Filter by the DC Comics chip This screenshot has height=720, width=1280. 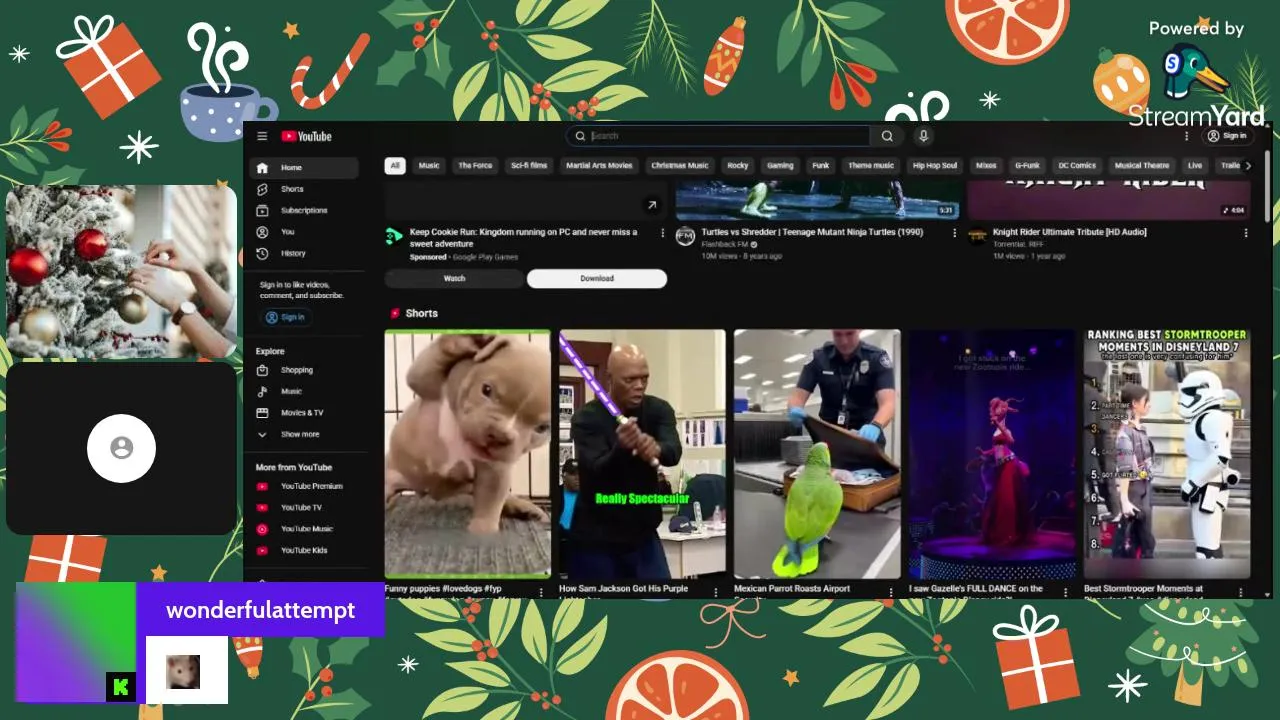click(1077, 166)
